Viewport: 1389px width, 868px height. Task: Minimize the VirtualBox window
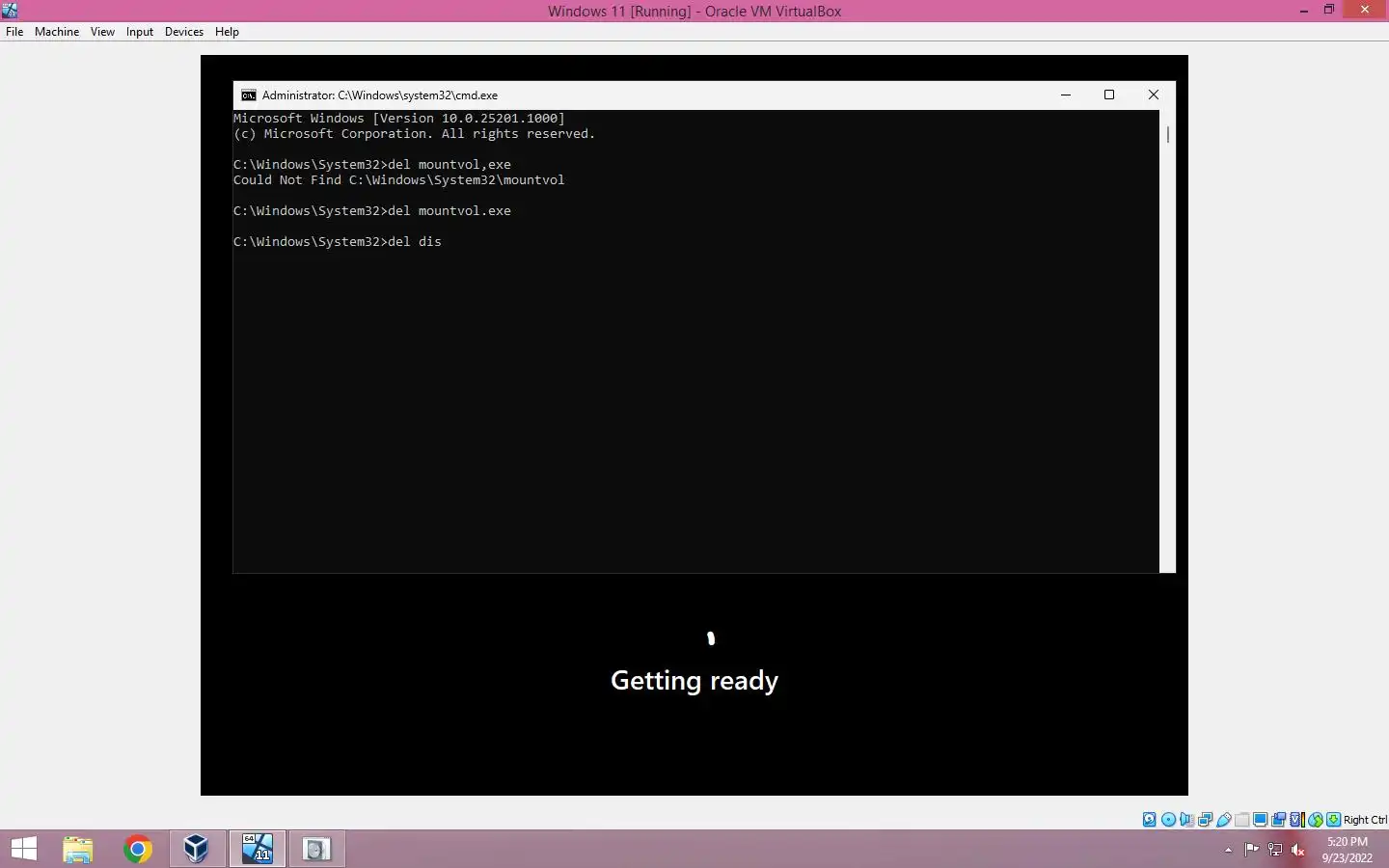[x=1304, y=10]
